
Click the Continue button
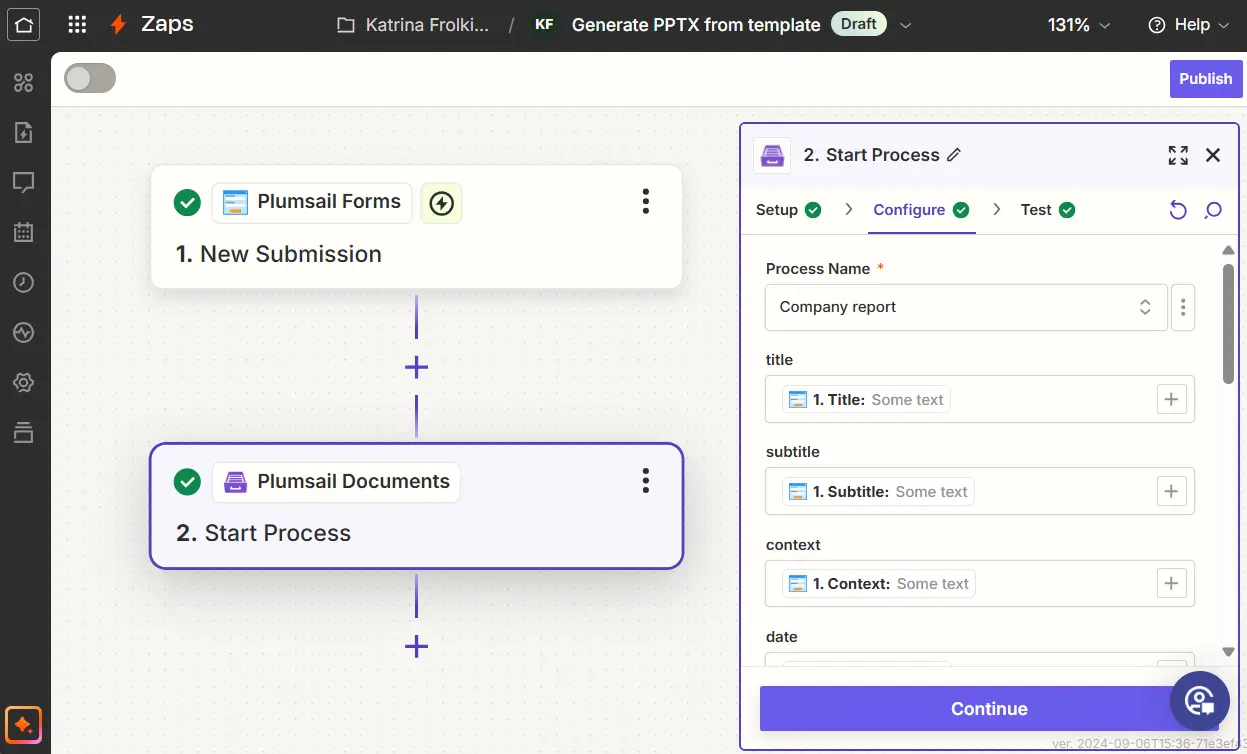(x=989, y=709)
